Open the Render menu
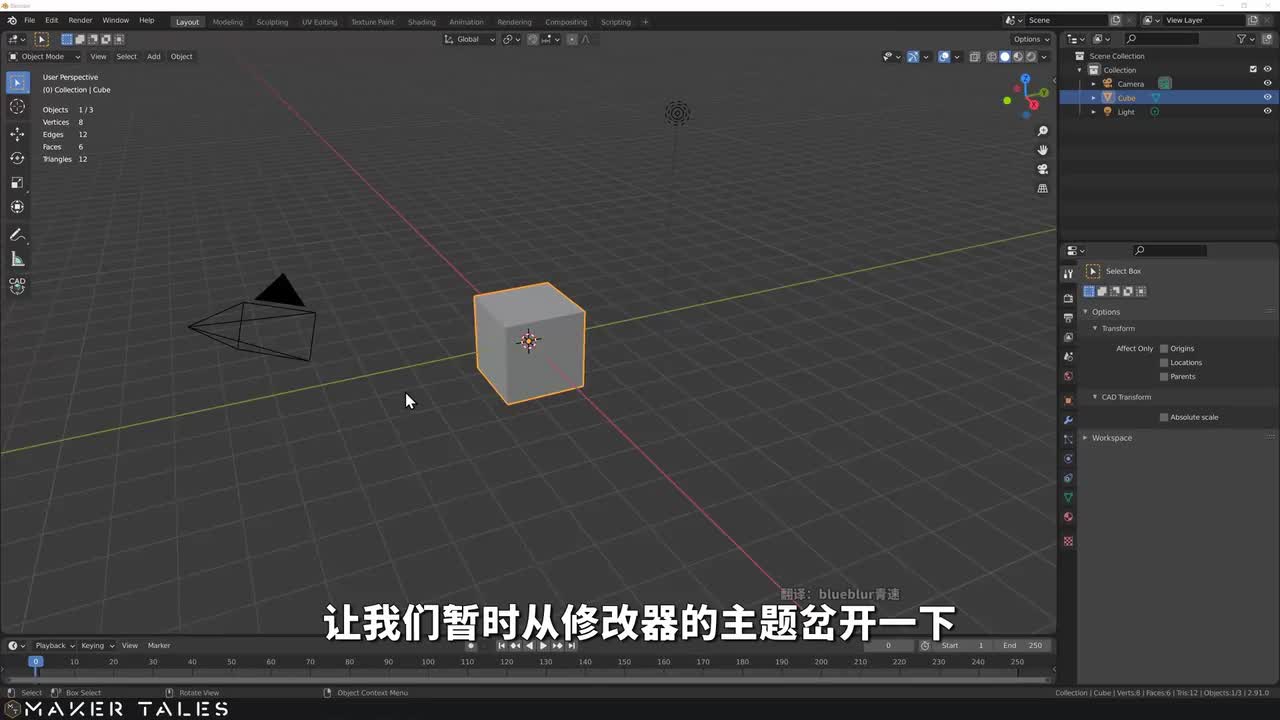 click(x=80, y=20)
